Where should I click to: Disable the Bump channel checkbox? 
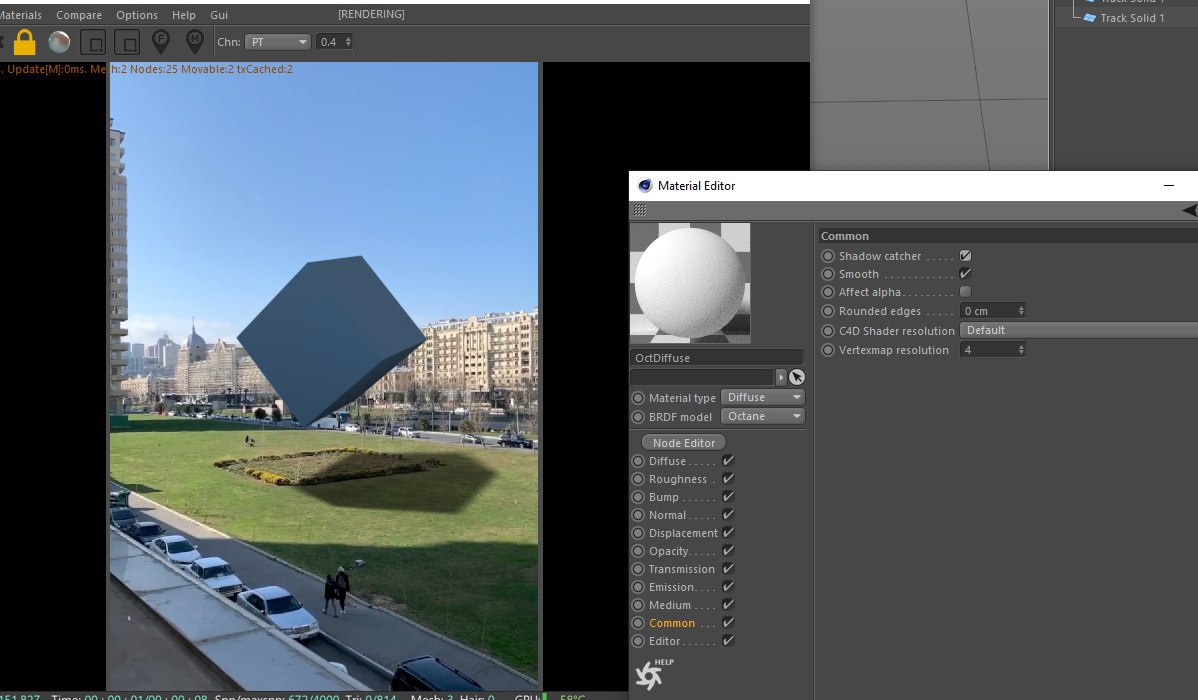tap(728, 496)
